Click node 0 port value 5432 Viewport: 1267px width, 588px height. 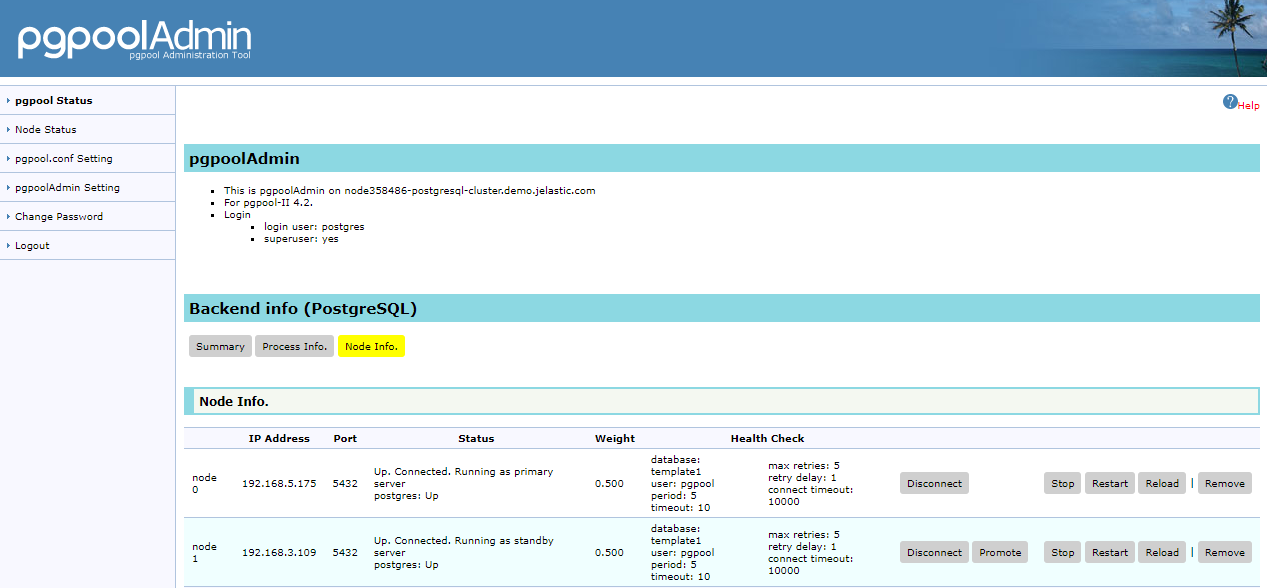pos(345,483)
